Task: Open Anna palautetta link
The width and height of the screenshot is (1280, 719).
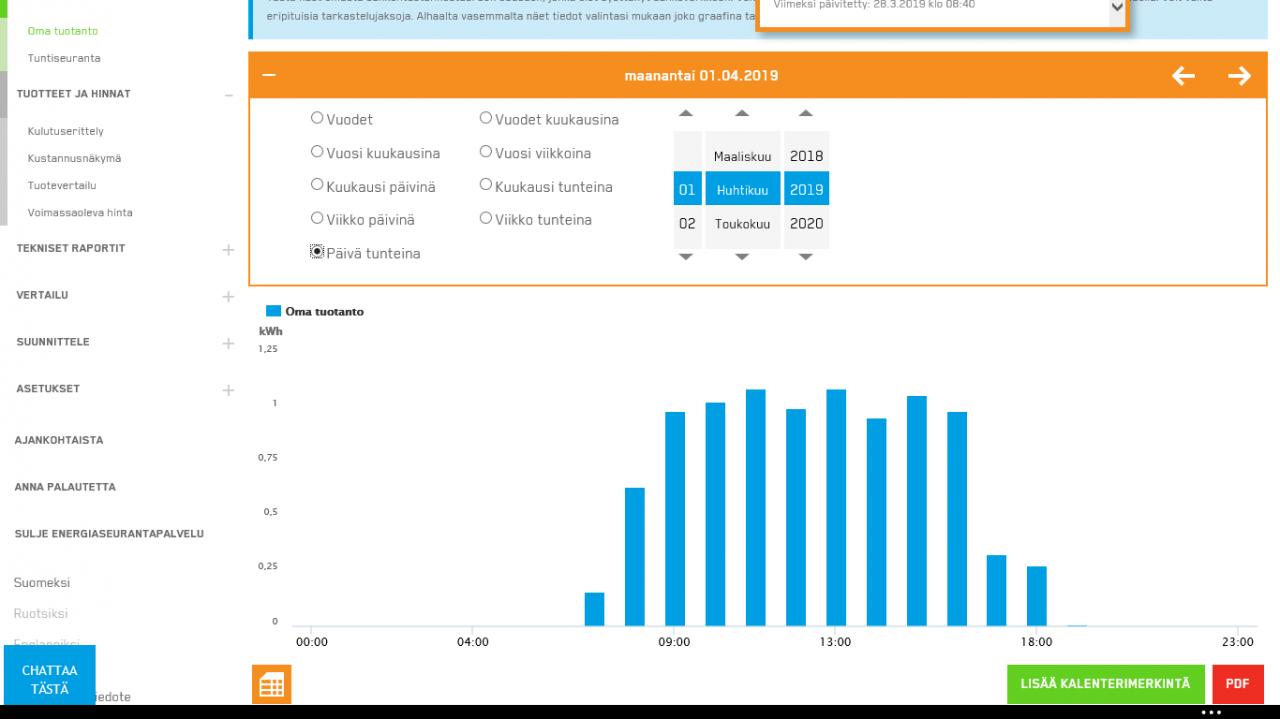Action: click(65, 487)
